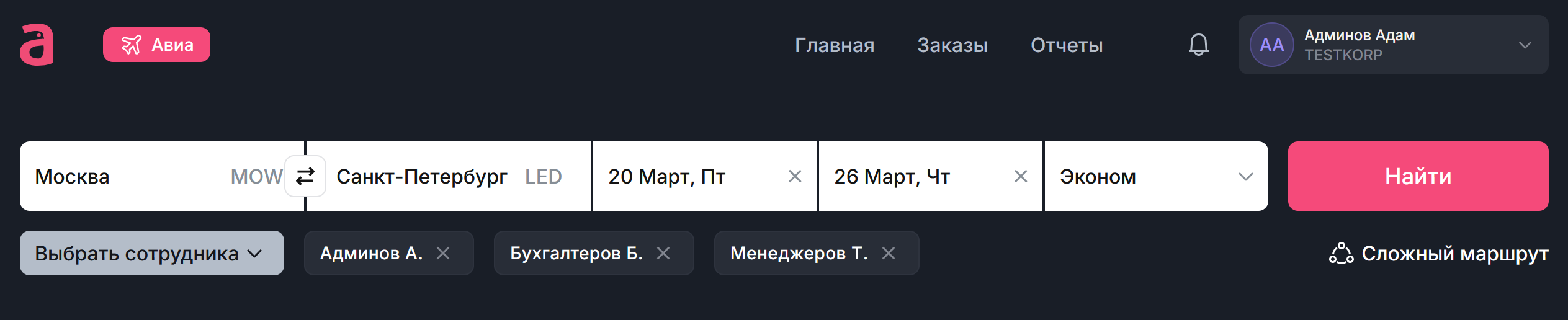This screenshot has height=320, width=1568.
Task: Open the notifications bell
Action: point(1198,45)
